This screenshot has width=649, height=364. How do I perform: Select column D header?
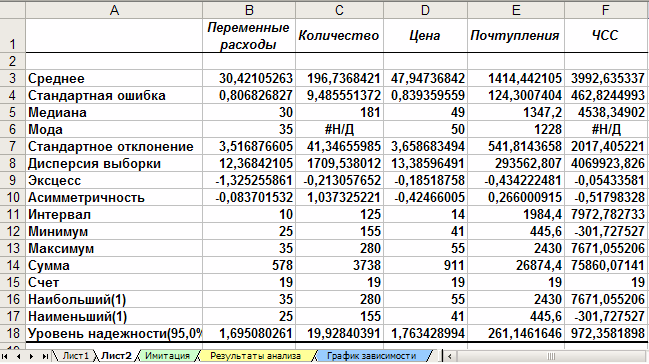coord(425,10)
